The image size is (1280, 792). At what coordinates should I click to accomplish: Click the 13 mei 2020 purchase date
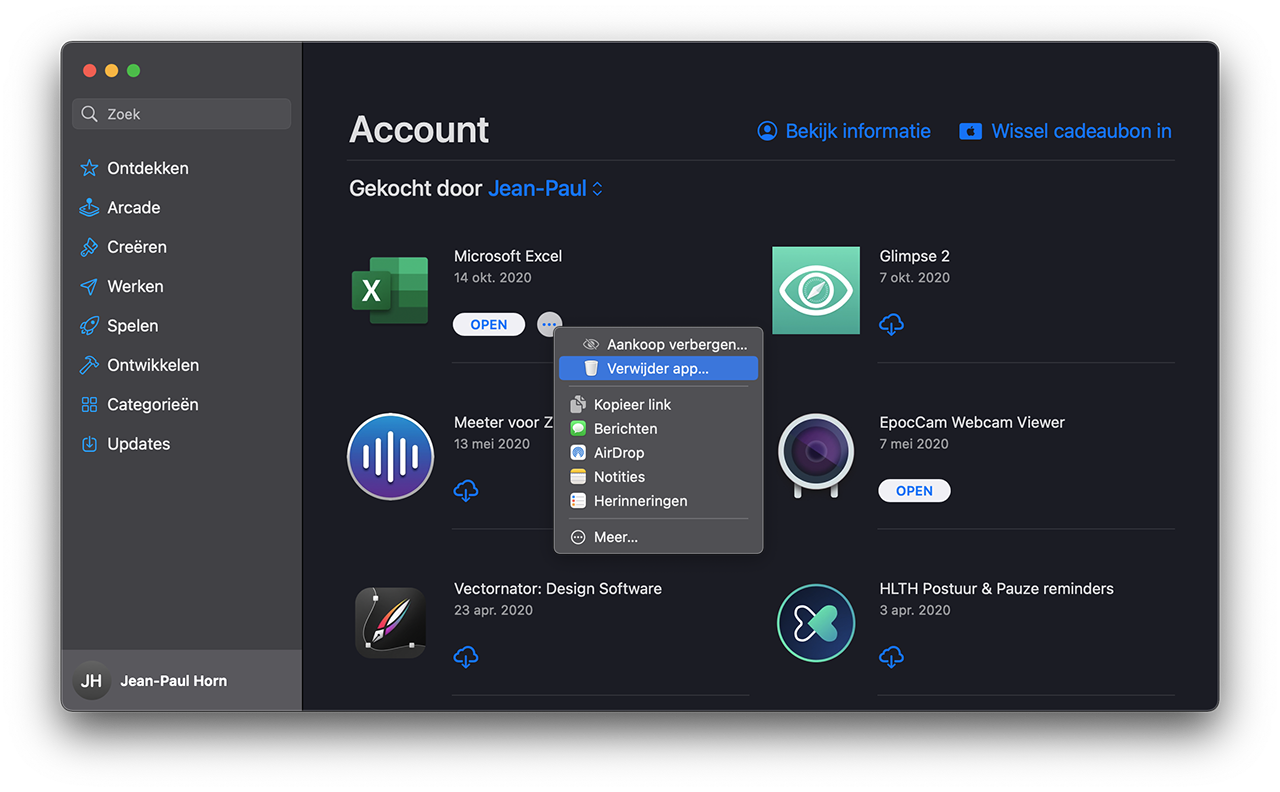coord(492,444)
